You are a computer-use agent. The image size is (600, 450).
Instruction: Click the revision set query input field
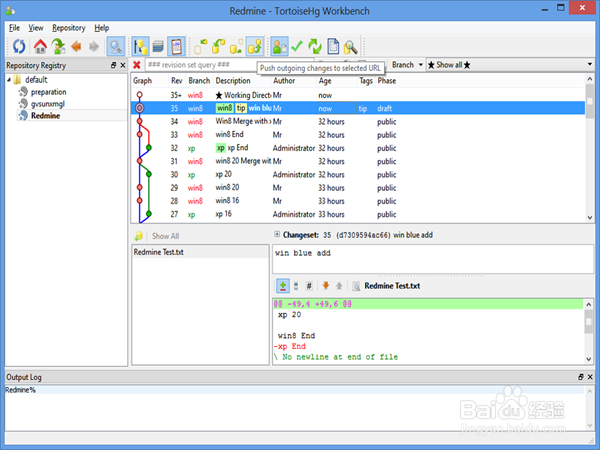coord(230,65)
